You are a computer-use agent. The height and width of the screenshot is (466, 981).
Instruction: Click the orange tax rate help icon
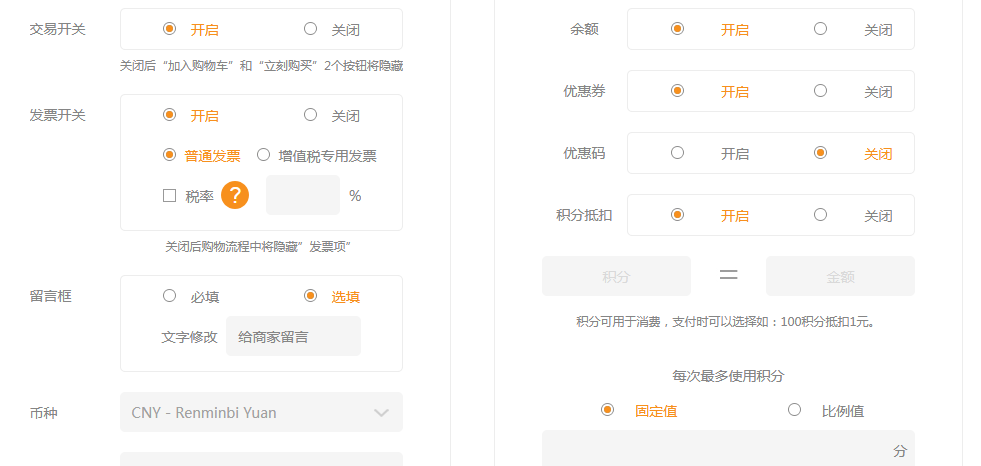click(x=235, y=195)
